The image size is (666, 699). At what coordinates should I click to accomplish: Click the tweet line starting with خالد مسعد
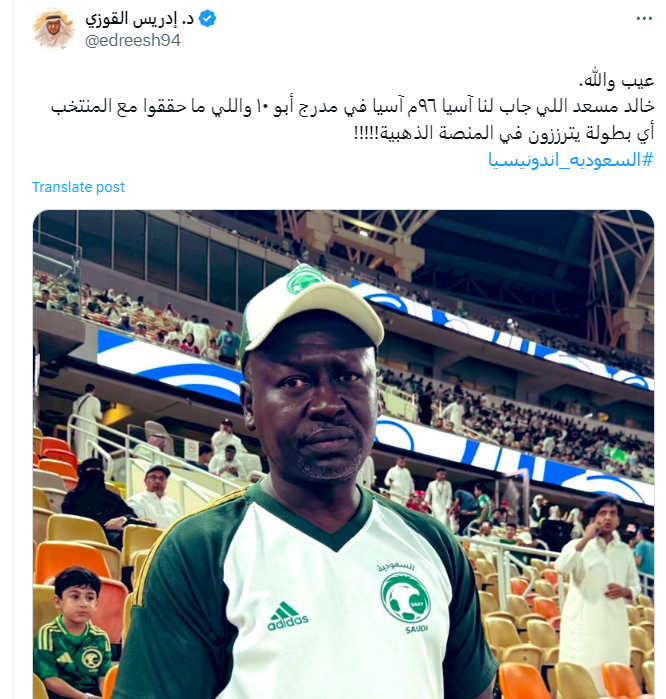click(x=352, y=107)
